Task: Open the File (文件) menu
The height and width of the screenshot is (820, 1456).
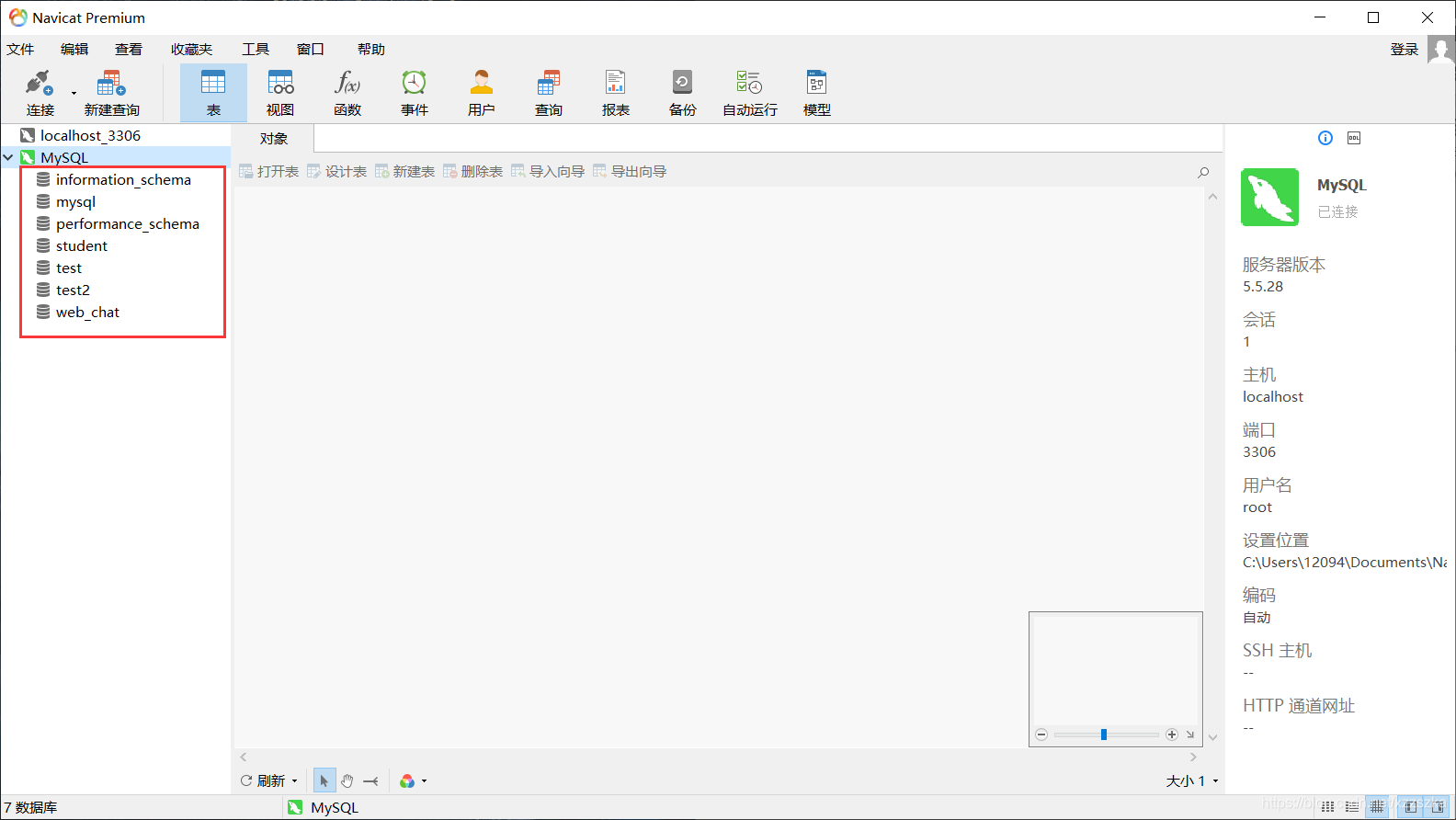Action: (x=20, y=50)
